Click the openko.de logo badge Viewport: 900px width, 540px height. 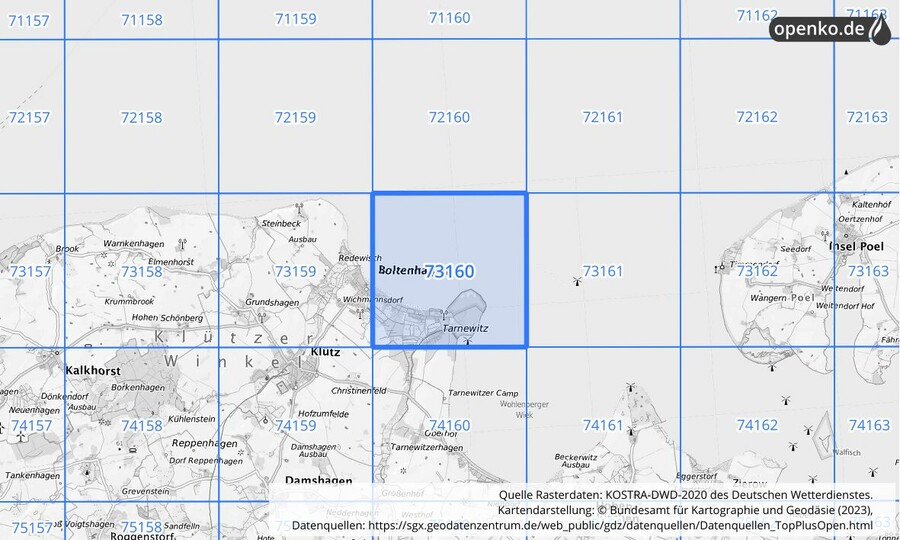click(x=830, y=29)
